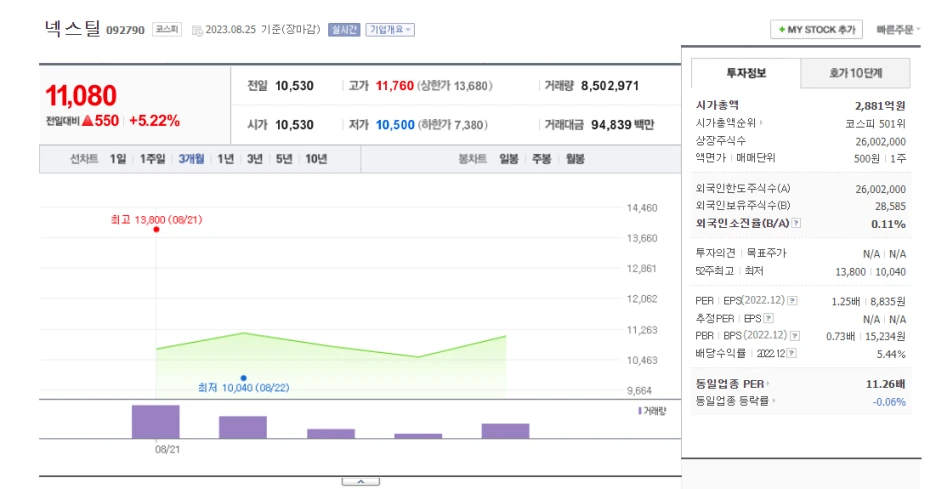Select the 3년 line chart period
The height and width of the screenshot is (489, 936).
click(x=255, y=159)
